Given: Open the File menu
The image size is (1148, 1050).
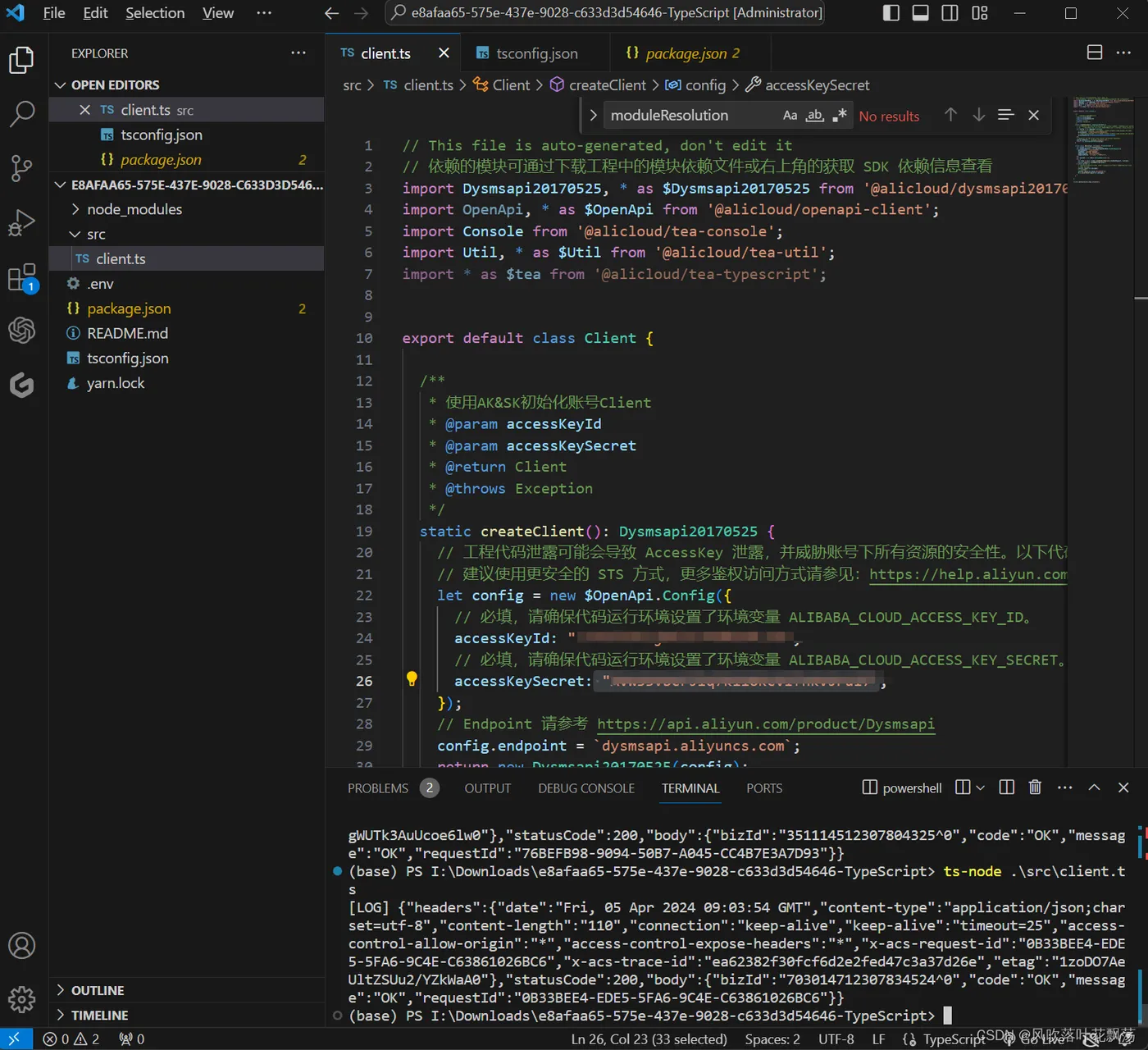Looking at the screenshot, I should [54, 13].
